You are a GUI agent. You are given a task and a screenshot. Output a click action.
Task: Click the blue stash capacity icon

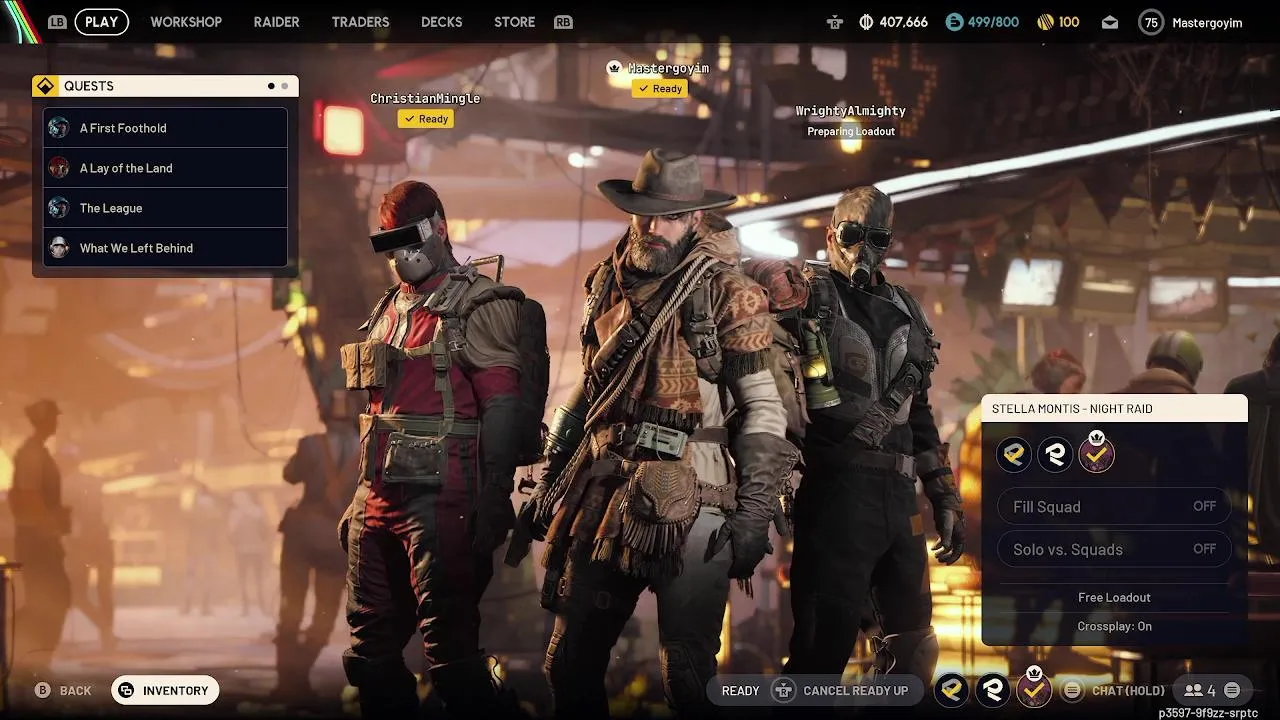(954, 22)
